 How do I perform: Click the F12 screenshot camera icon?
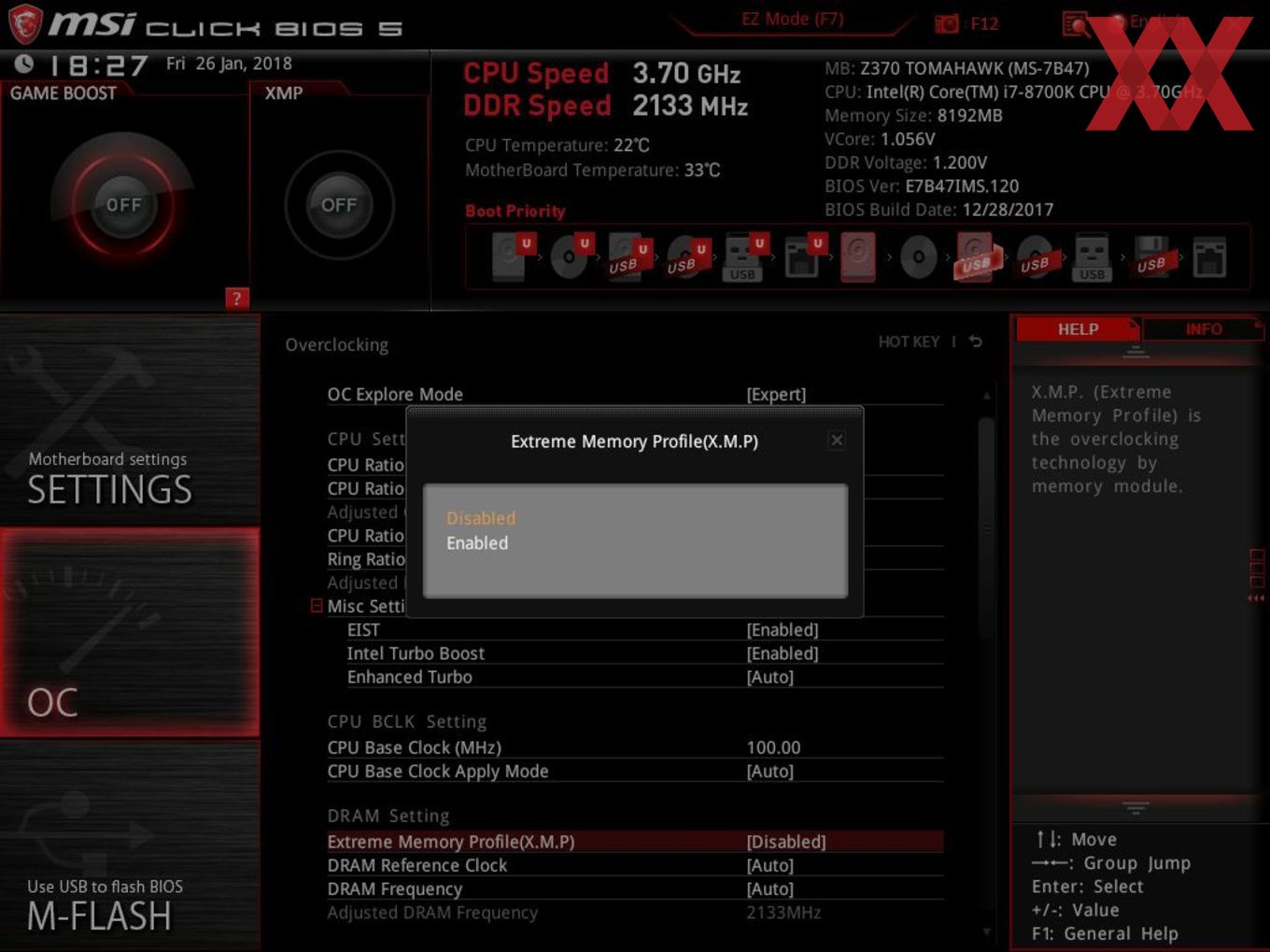(x=946, y=24)
